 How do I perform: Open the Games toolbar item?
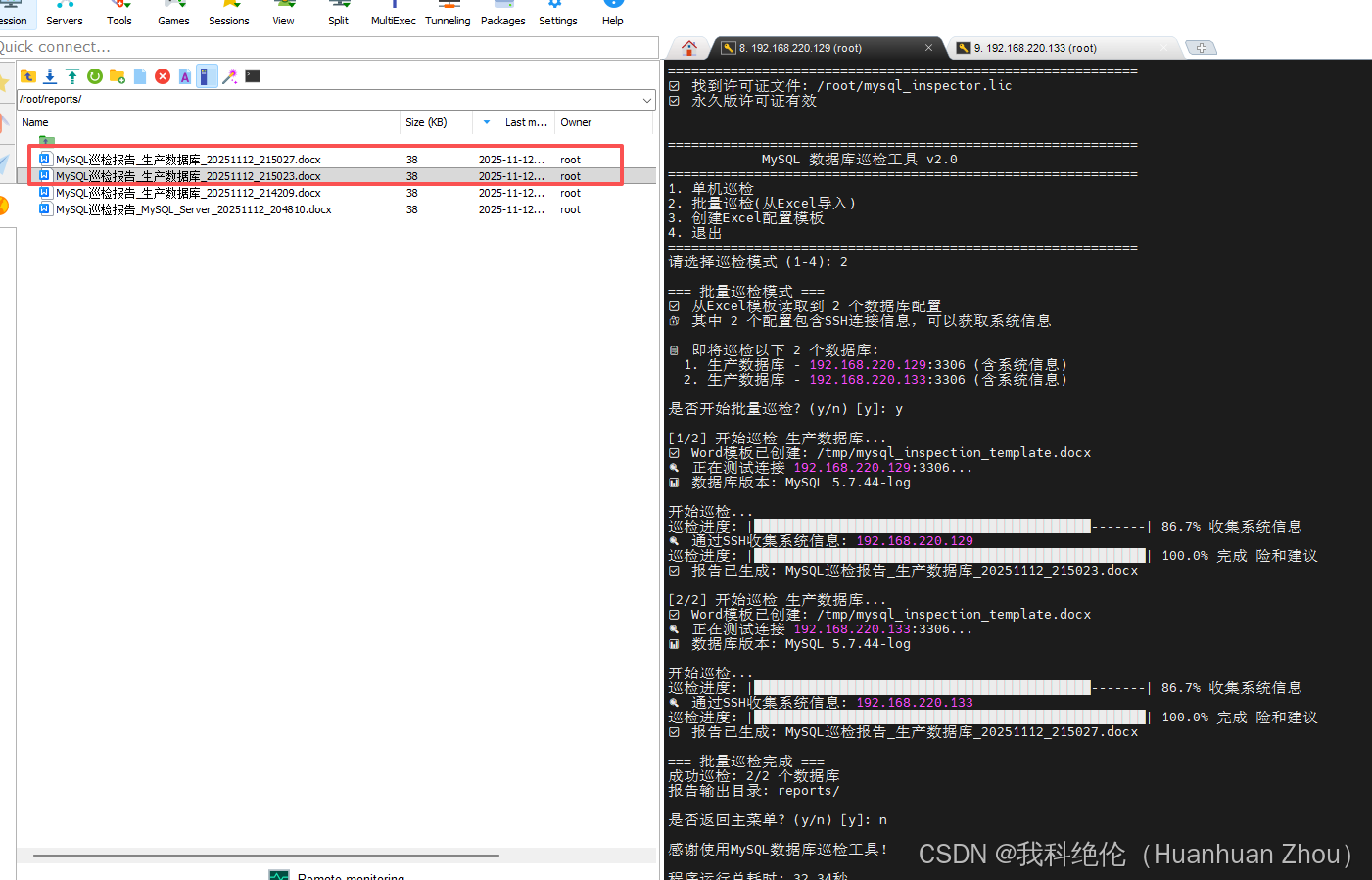[174, 14]
